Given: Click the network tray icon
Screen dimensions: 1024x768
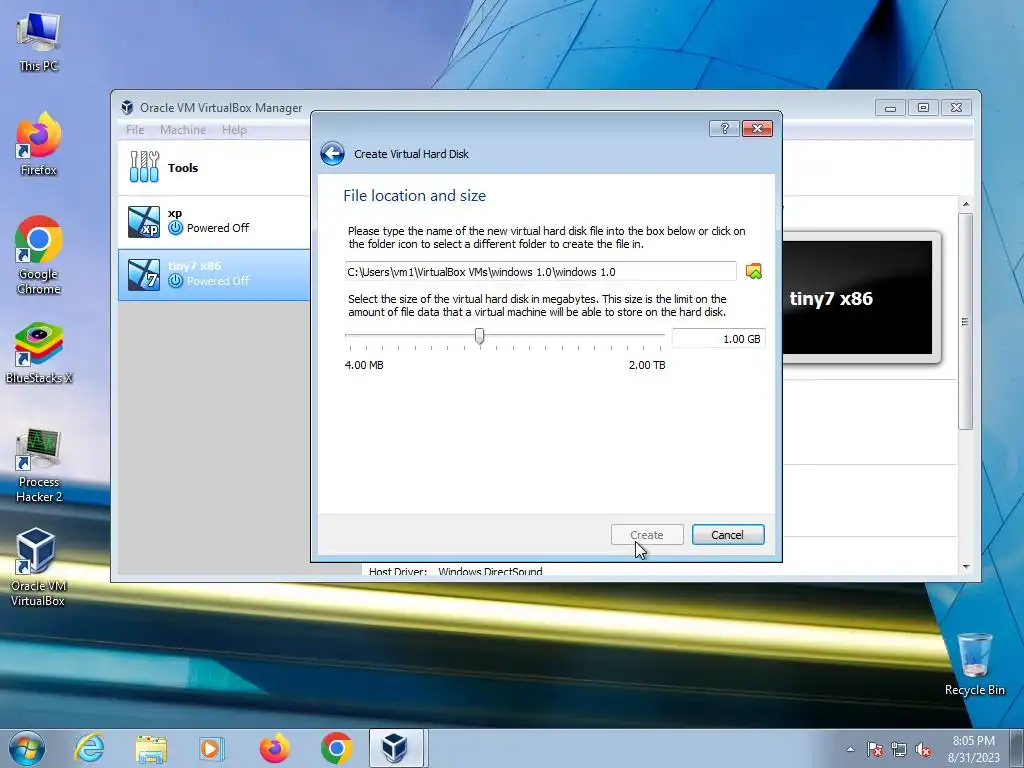Looking at the screenshot, I should point(899,749).
